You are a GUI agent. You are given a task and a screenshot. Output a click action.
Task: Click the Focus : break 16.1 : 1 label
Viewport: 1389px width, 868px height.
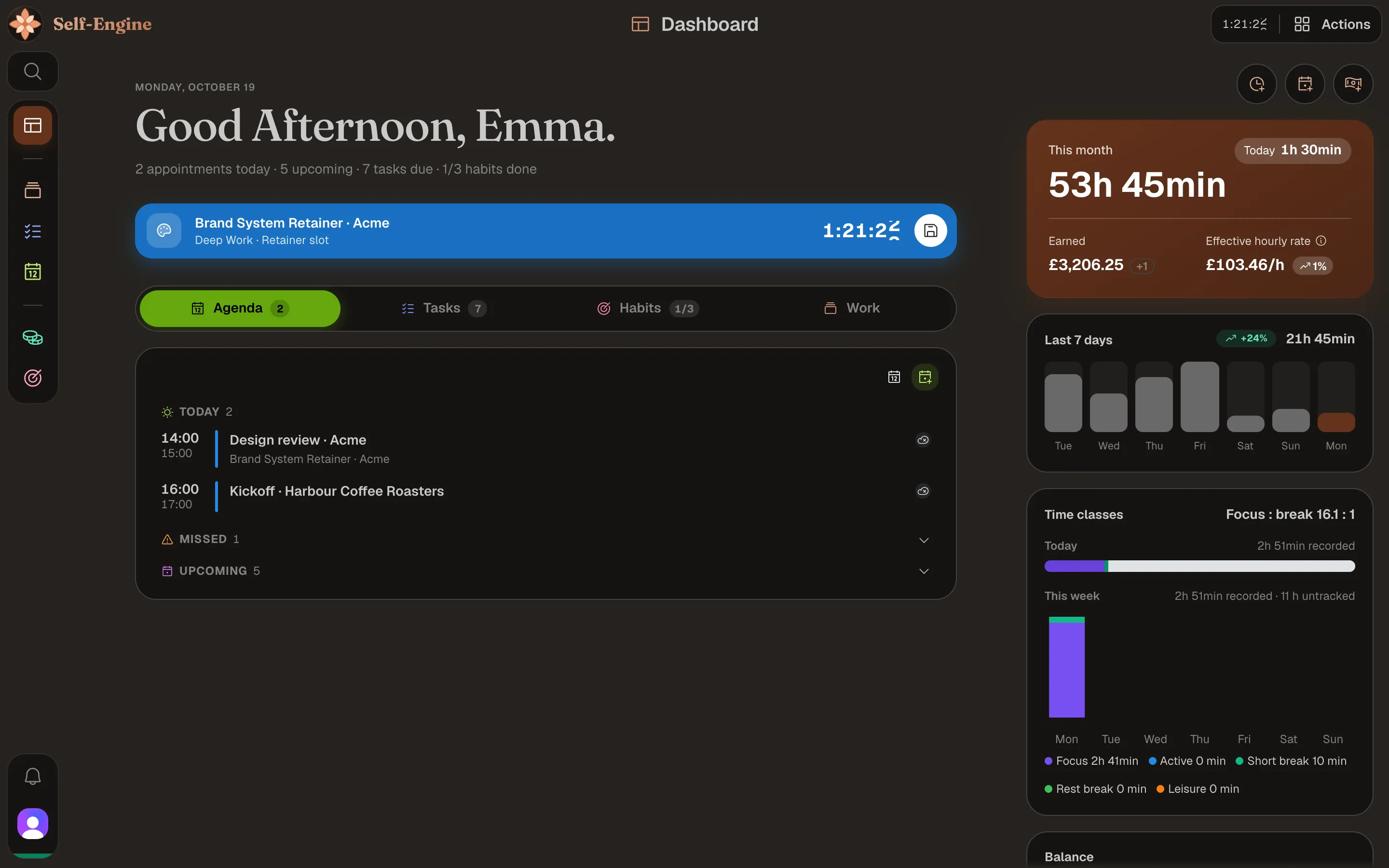(x=1290, y=515)
